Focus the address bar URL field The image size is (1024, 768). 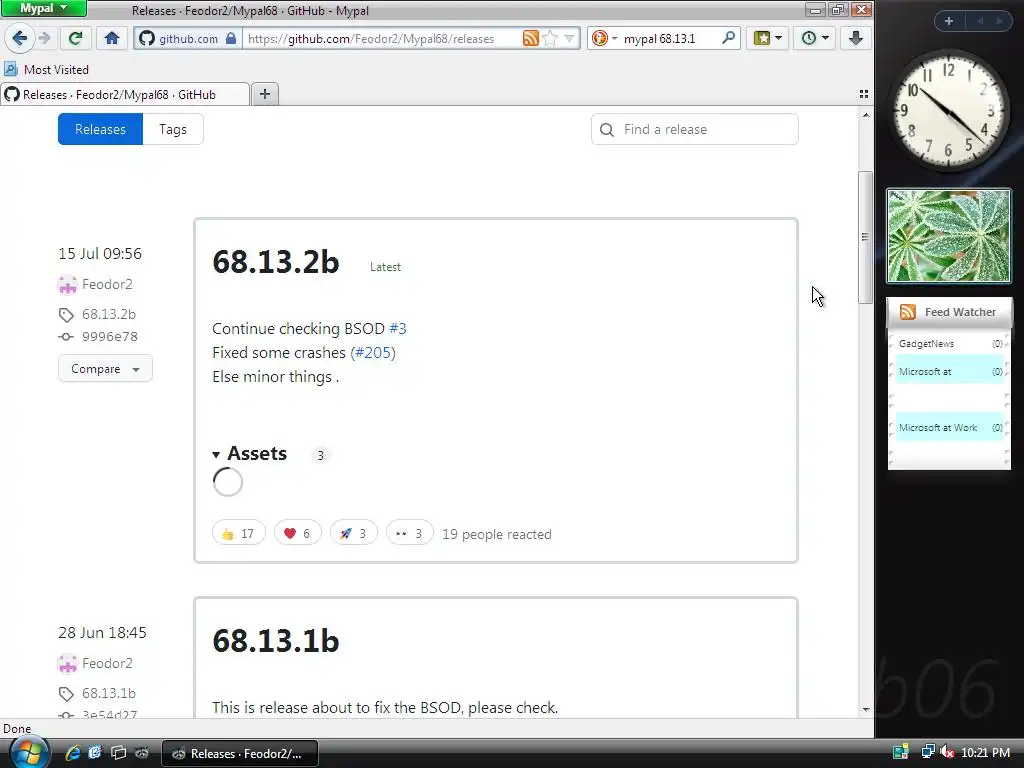click(382, 39)
